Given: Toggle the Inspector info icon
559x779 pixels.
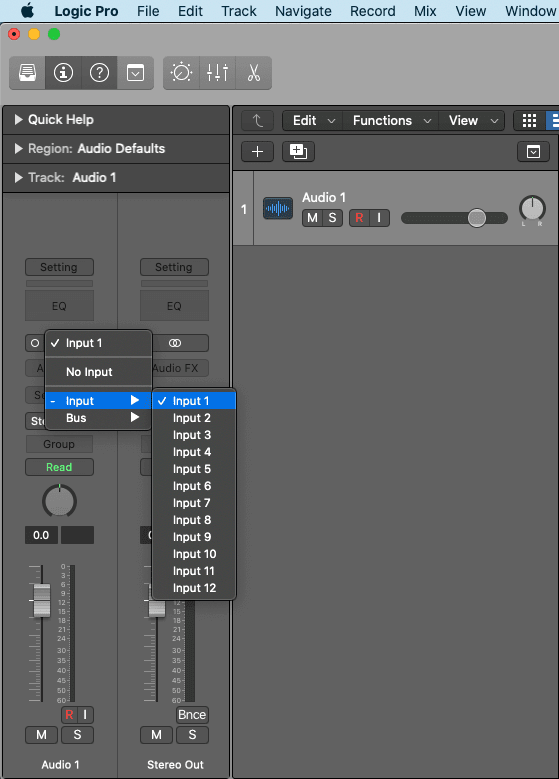Looking at the screenshot, I should click(x=63, y=73).
